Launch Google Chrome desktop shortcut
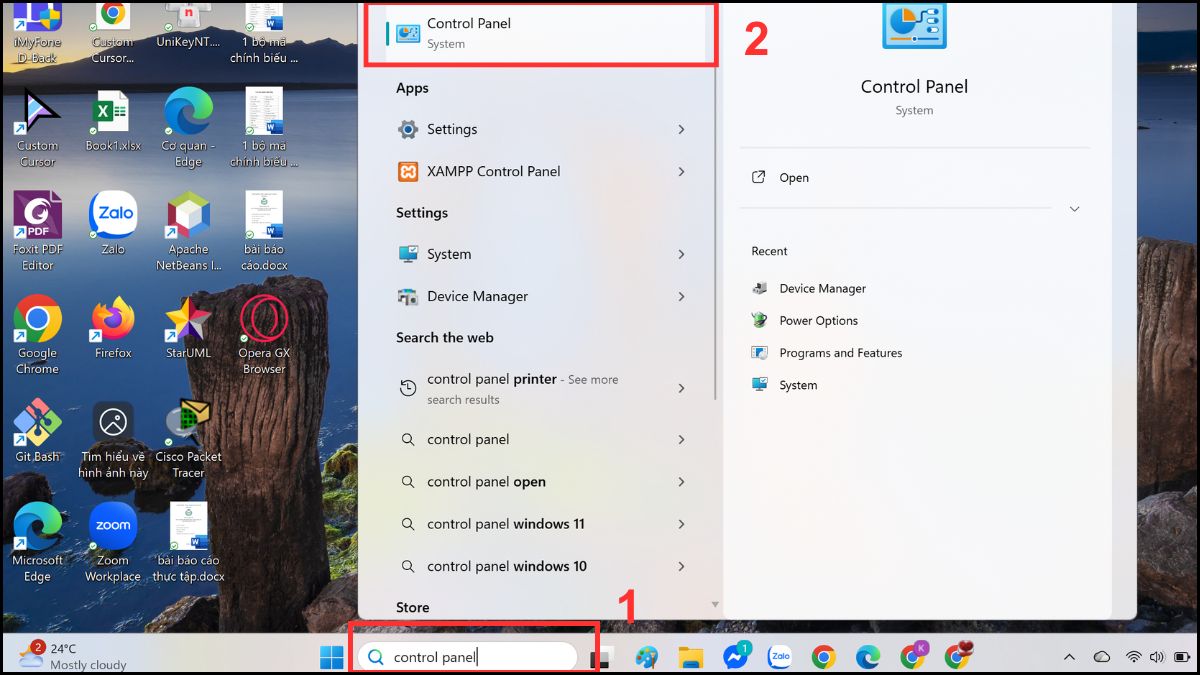1200x675 pixels. tap(38, 335)
